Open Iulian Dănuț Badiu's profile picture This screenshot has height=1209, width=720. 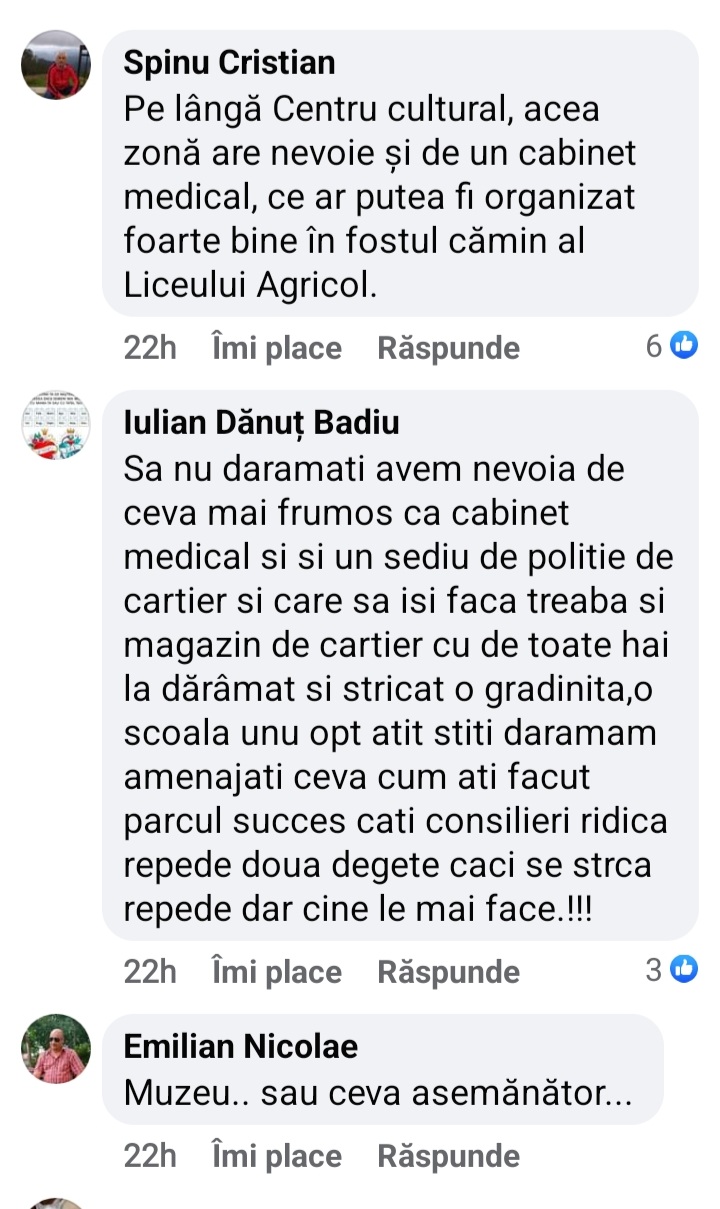(x=56, y=425)
